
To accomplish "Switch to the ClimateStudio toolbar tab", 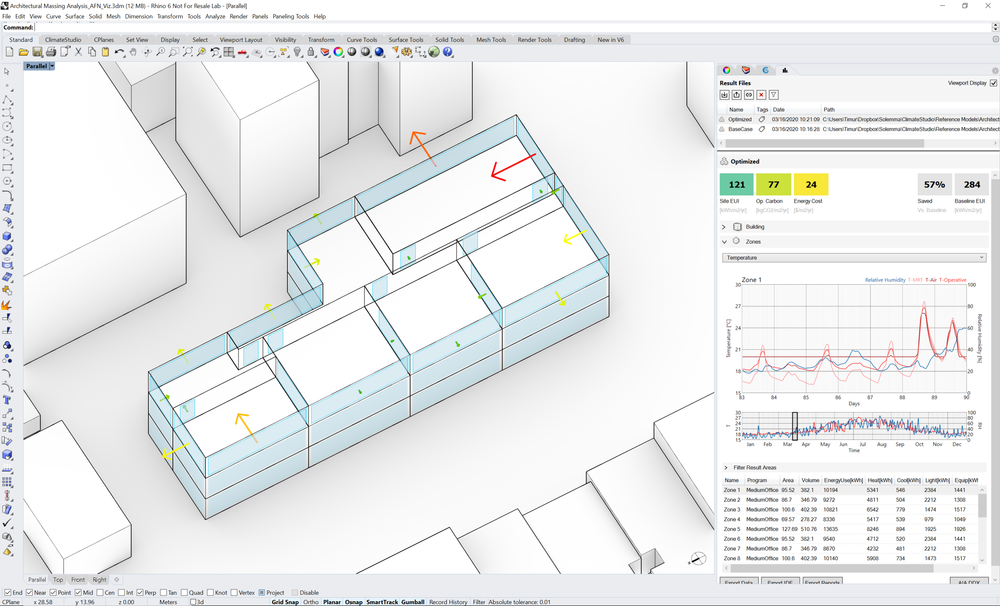I will tap(63, 40).
